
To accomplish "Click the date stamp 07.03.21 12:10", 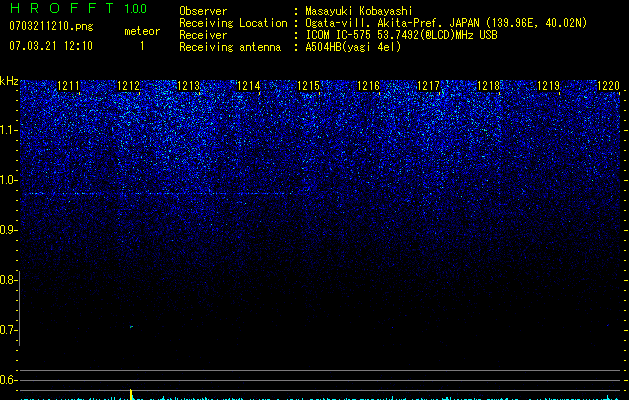I will click(x=51, y=46).
